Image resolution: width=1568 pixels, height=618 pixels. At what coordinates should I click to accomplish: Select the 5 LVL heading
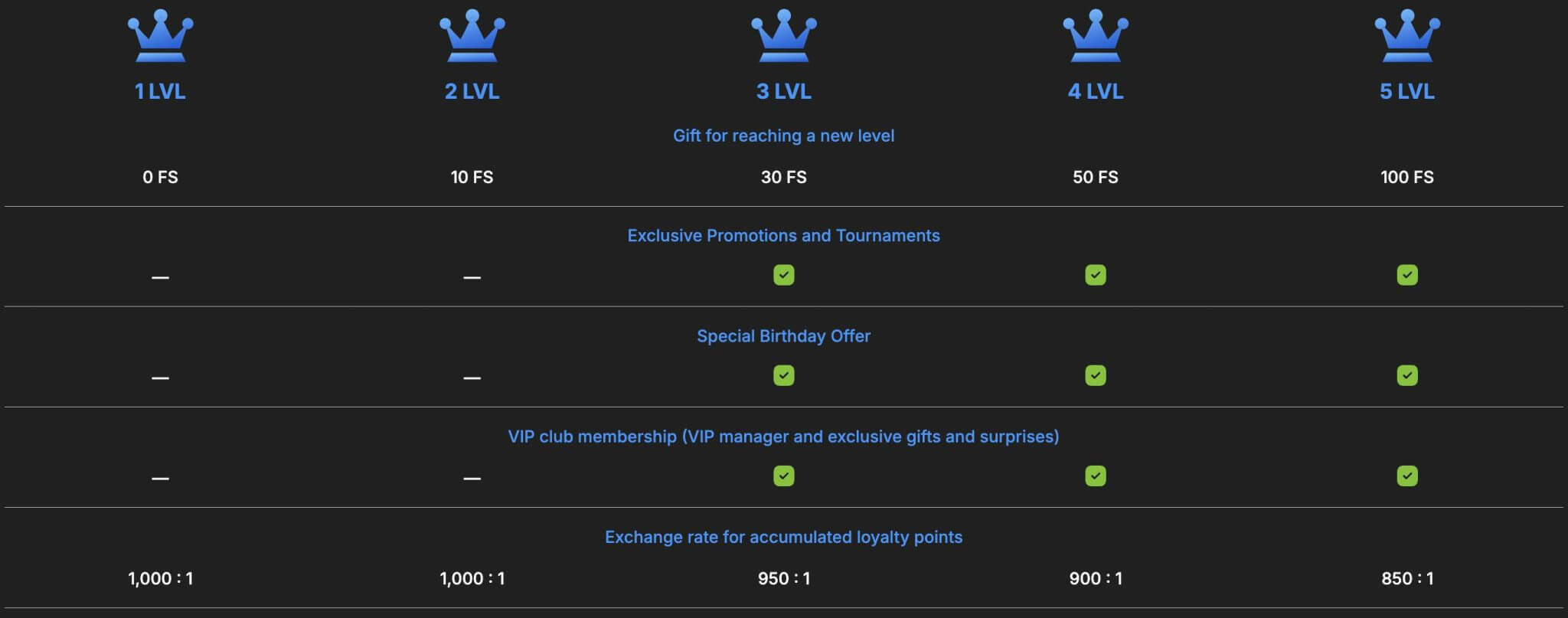[x=1406, y=91]
